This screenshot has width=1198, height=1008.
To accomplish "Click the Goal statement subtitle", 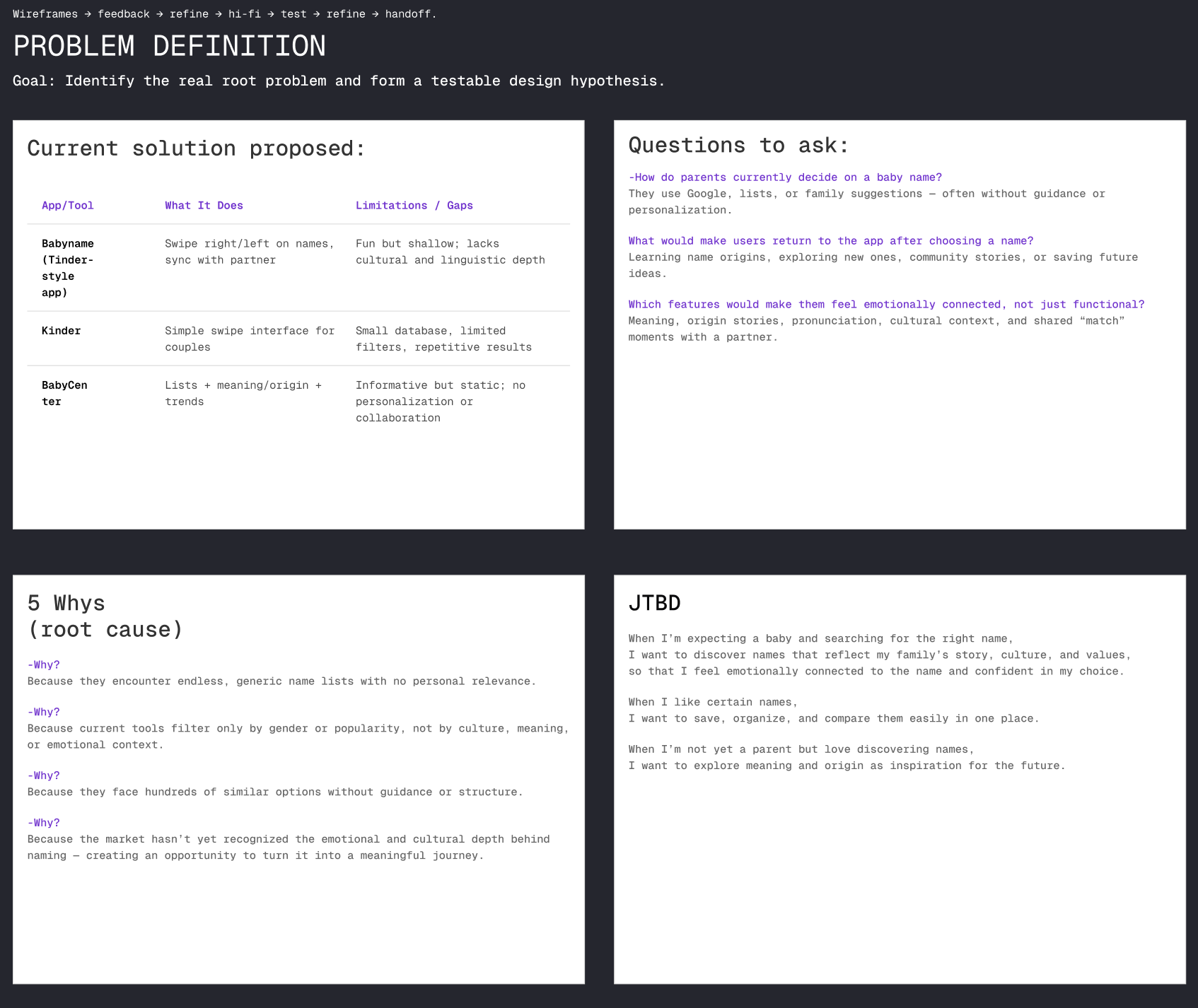I will 339,81.
